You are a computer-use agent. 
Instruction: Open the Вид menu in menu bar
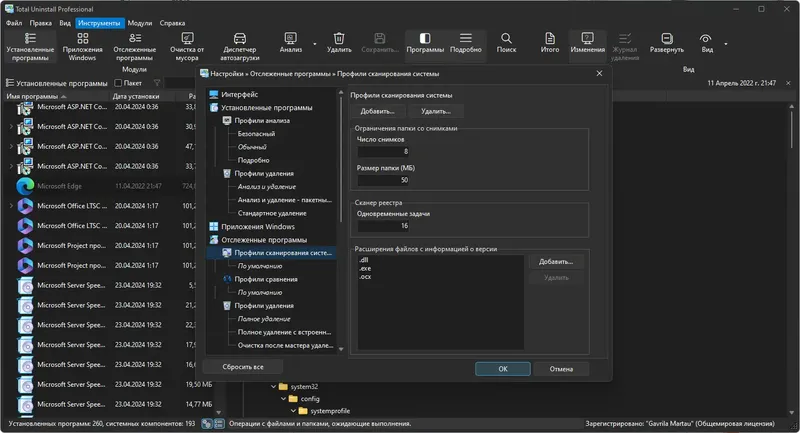point(65,23)
